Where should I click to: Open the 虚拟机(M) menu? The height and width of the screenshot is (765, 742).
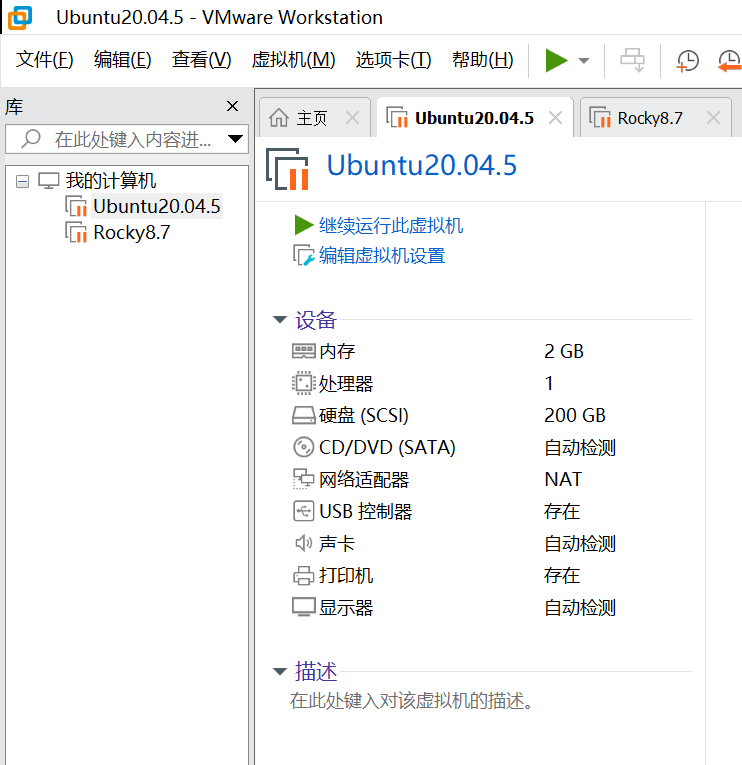point(293,60)
